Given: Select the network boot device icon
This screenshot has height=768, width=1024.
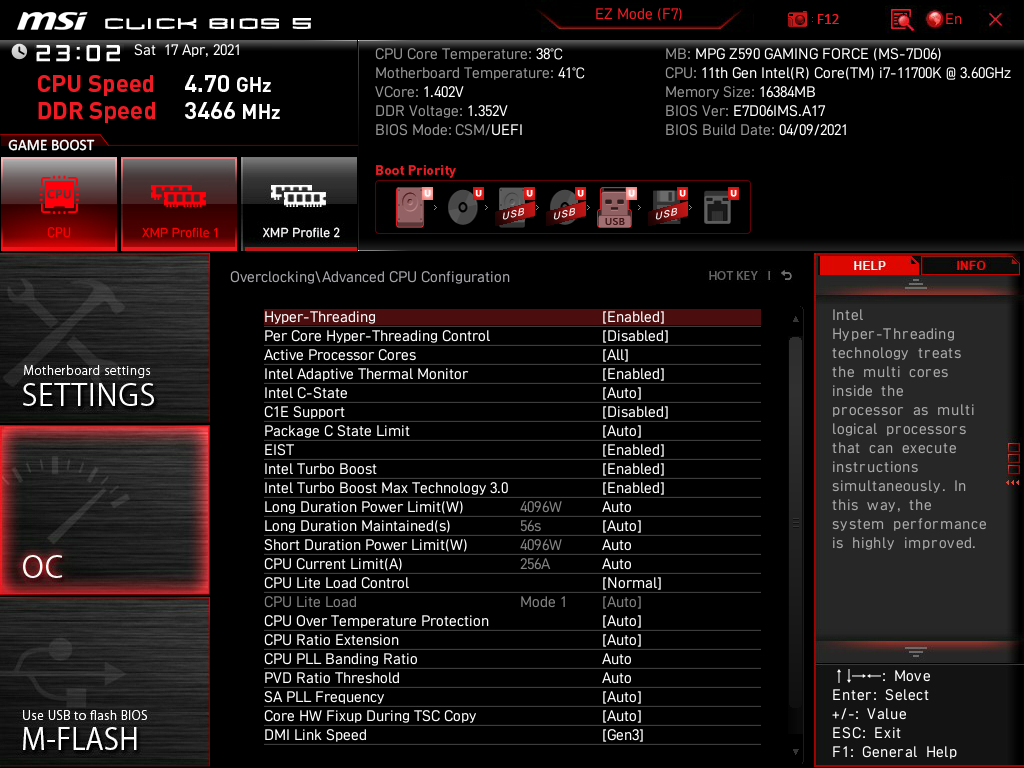Looking at the screenshot, I should pyautogui.click(x=719, y=207).
